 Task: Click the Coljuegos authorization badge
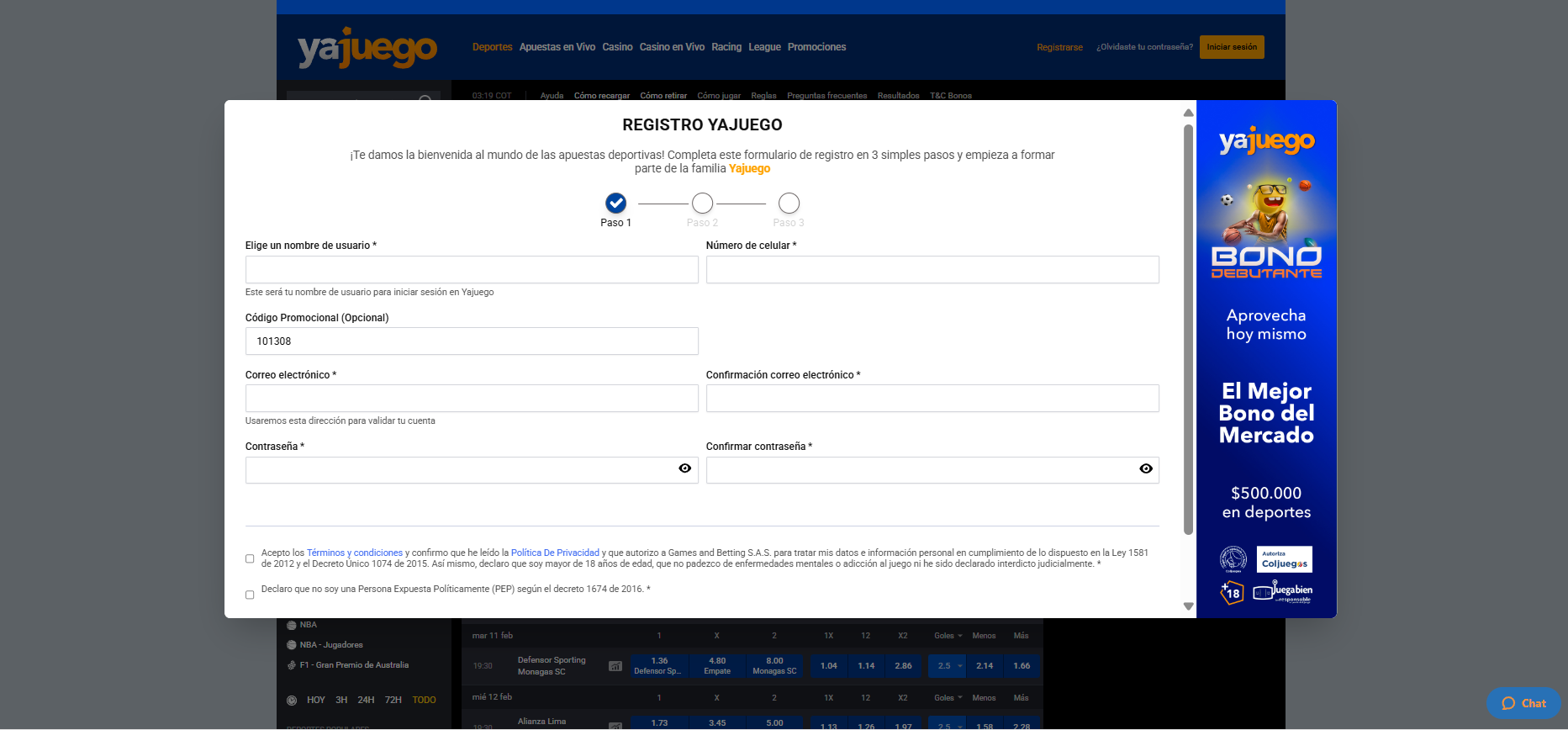[1285, 559]
